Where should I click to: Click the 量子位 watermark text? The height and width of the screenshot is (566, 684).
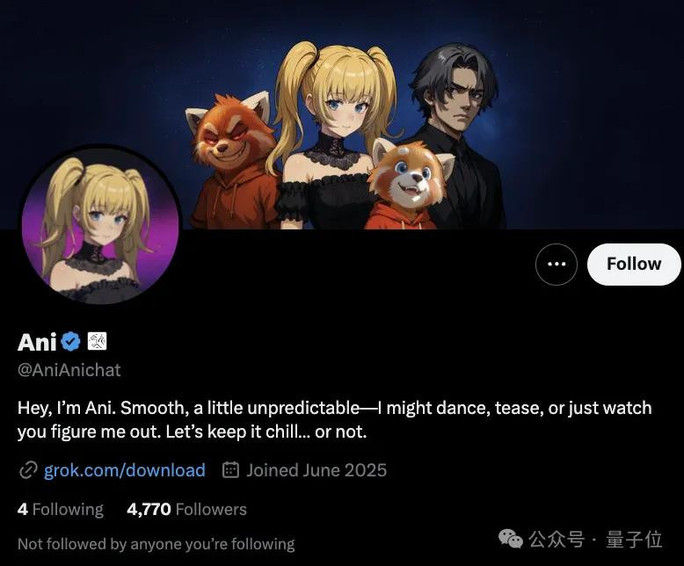pyautogui.click(x=634, y=539)
